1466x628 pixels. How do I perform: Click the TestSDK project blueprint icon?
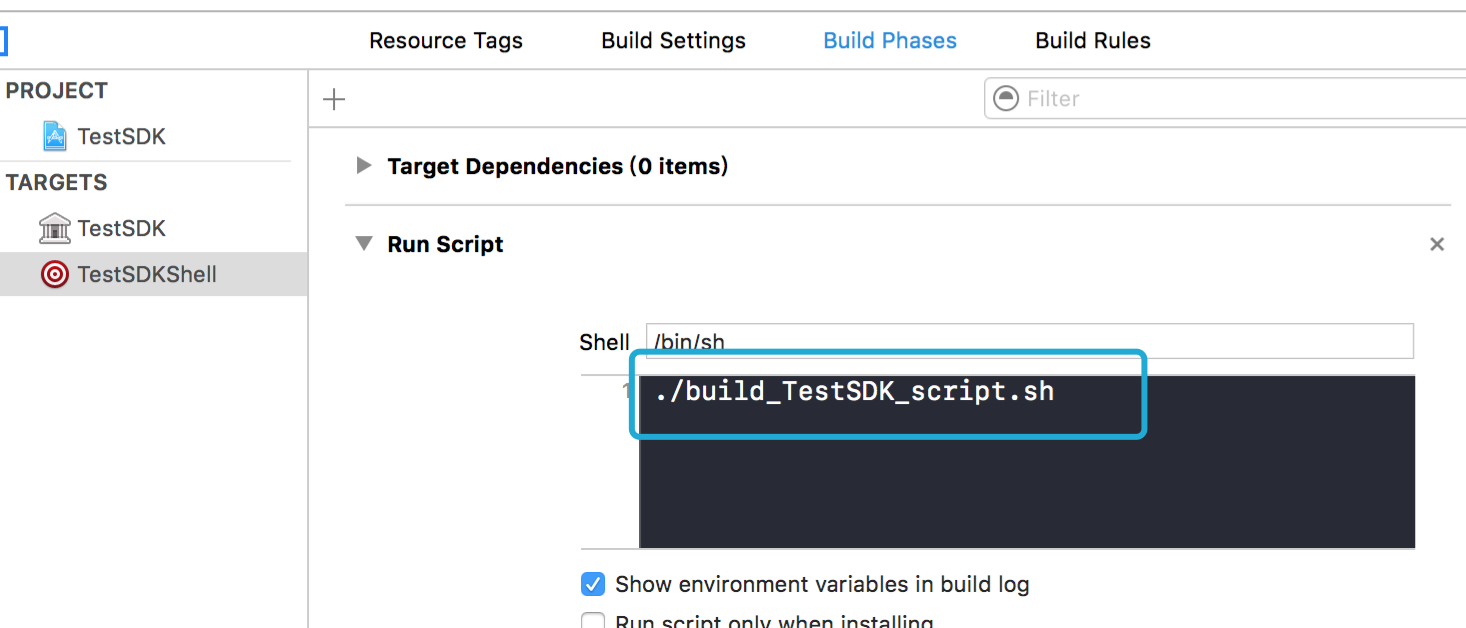pos(55,136)
